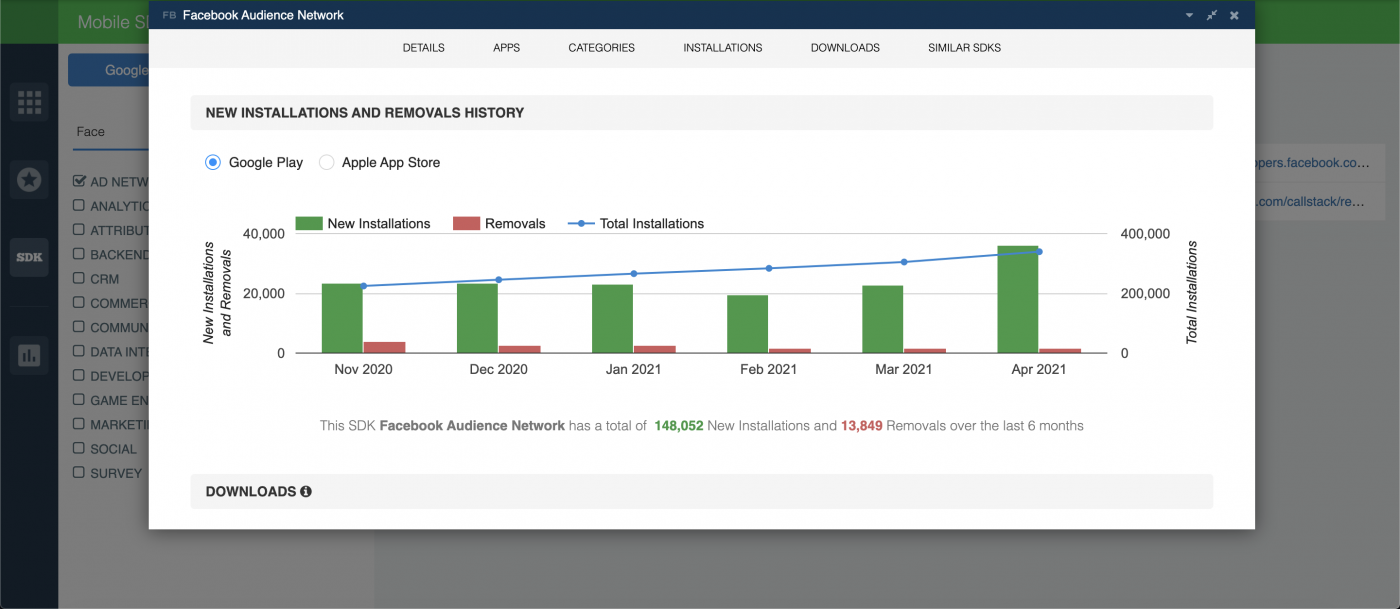
Task: Click the '13,849' removals figure
Action: tap(861, 426)
